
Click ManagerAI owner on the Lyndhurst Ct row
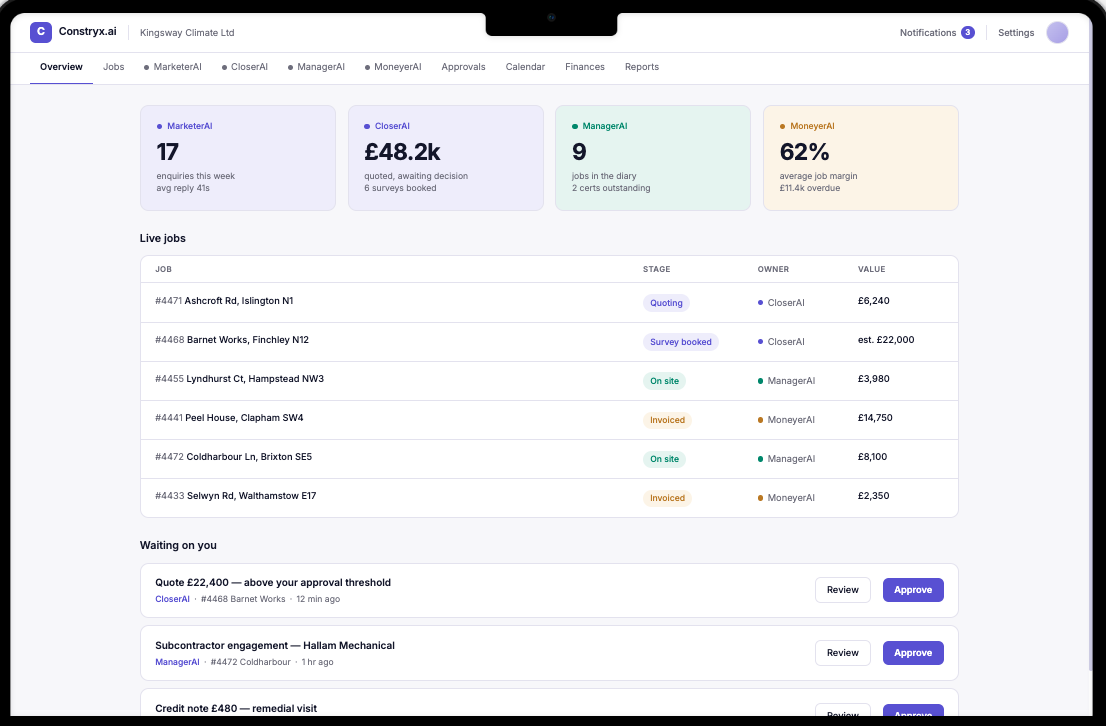786,381
